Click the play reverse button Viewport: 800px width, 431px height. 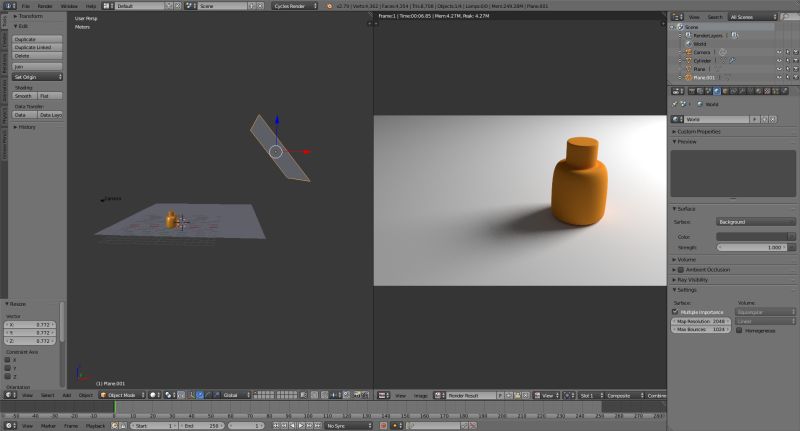tap(292, 426)
